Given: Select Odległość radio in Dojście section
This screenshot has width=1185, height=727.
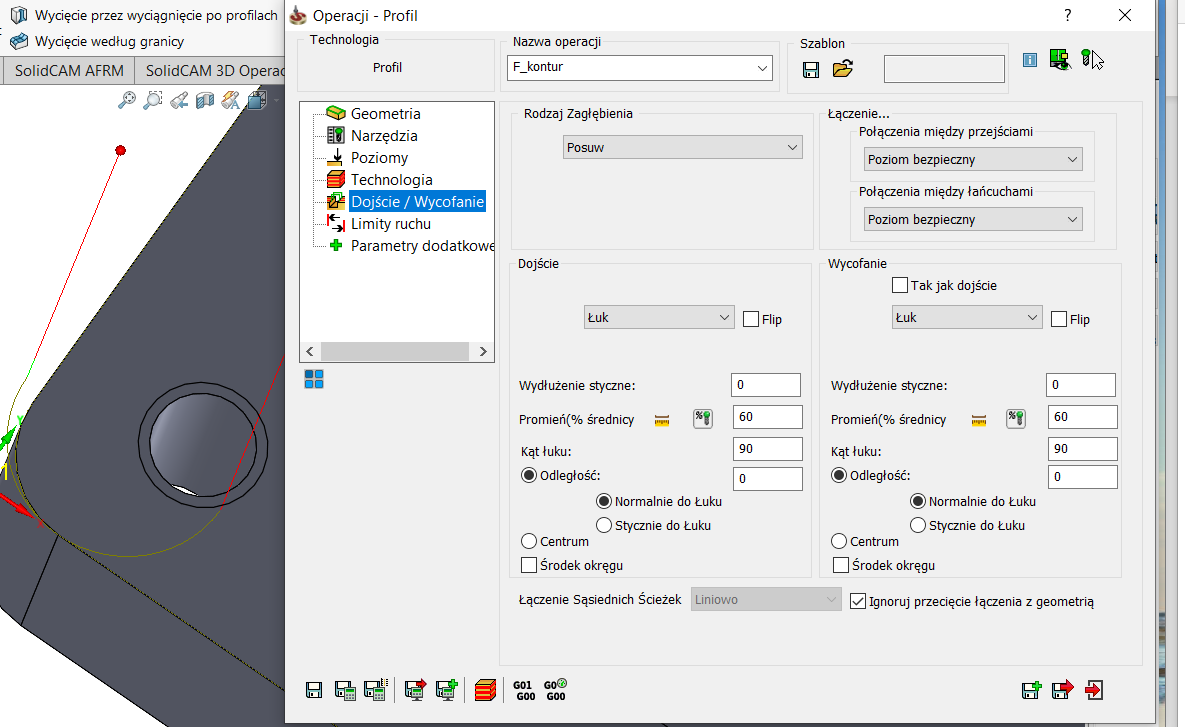Looking at the screenshot, I should click(x=529, y=475).
